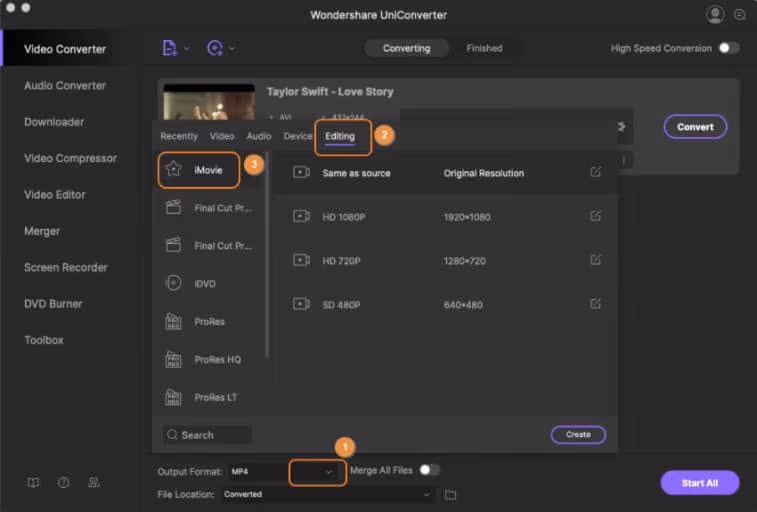The height and width of the screenshot is (512, 757).
Task: Select Same as source preset
Action: point(445,173)
